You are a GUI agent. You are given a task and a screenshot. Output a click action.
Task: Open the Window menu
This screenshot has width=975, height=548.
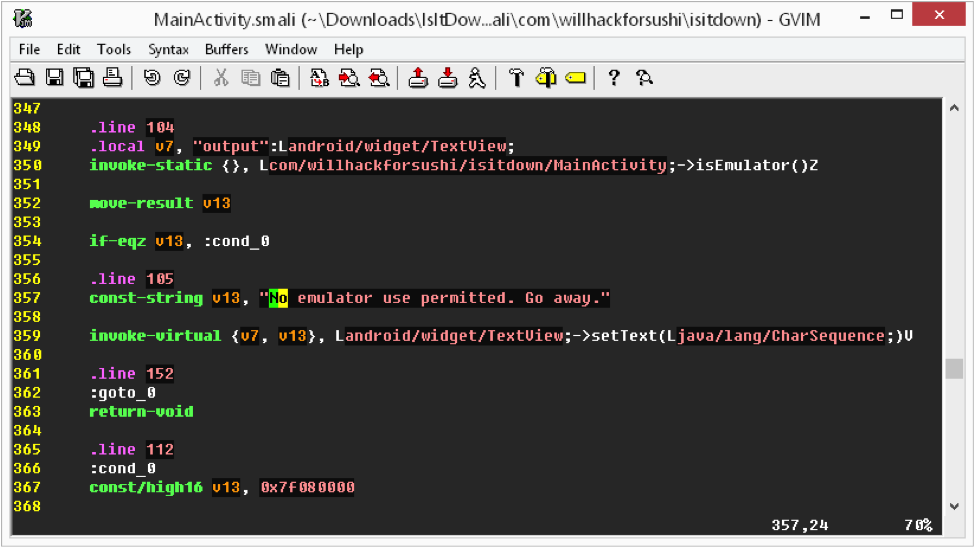click(x=291, y=49)
